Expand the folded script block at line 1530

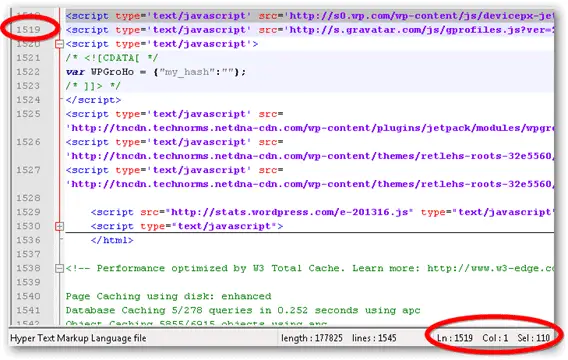point(59,226)
